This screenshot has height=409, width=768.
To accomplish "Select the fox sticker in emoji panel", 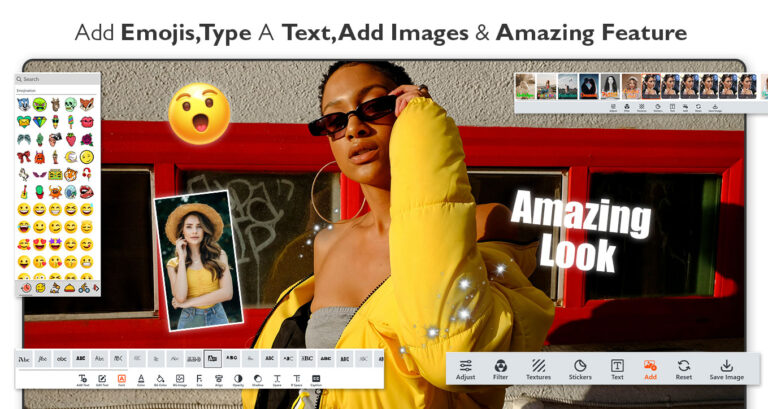I will [87, 103].
